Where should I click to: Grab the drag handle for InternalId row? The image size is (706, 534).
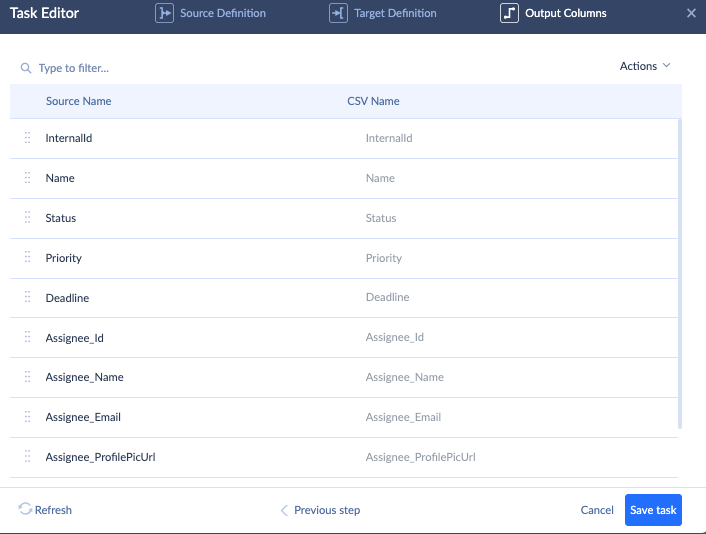27,138
